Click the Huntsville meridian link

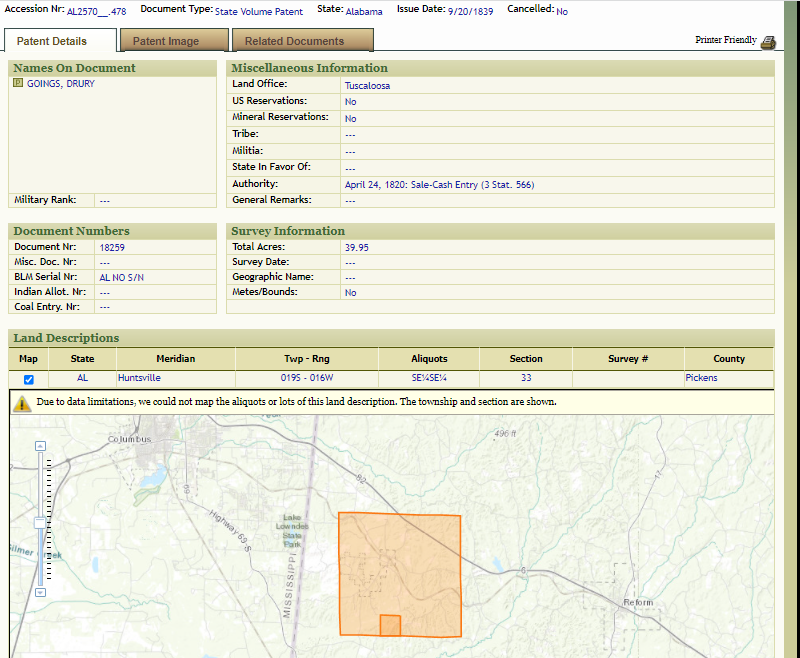[x=139, y=378]
